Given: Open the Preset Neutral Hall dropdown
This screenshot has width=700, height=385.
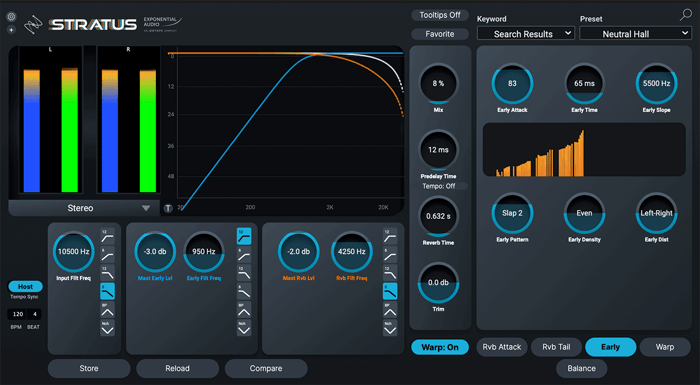Looking at the screenshot, I should 636,33.
